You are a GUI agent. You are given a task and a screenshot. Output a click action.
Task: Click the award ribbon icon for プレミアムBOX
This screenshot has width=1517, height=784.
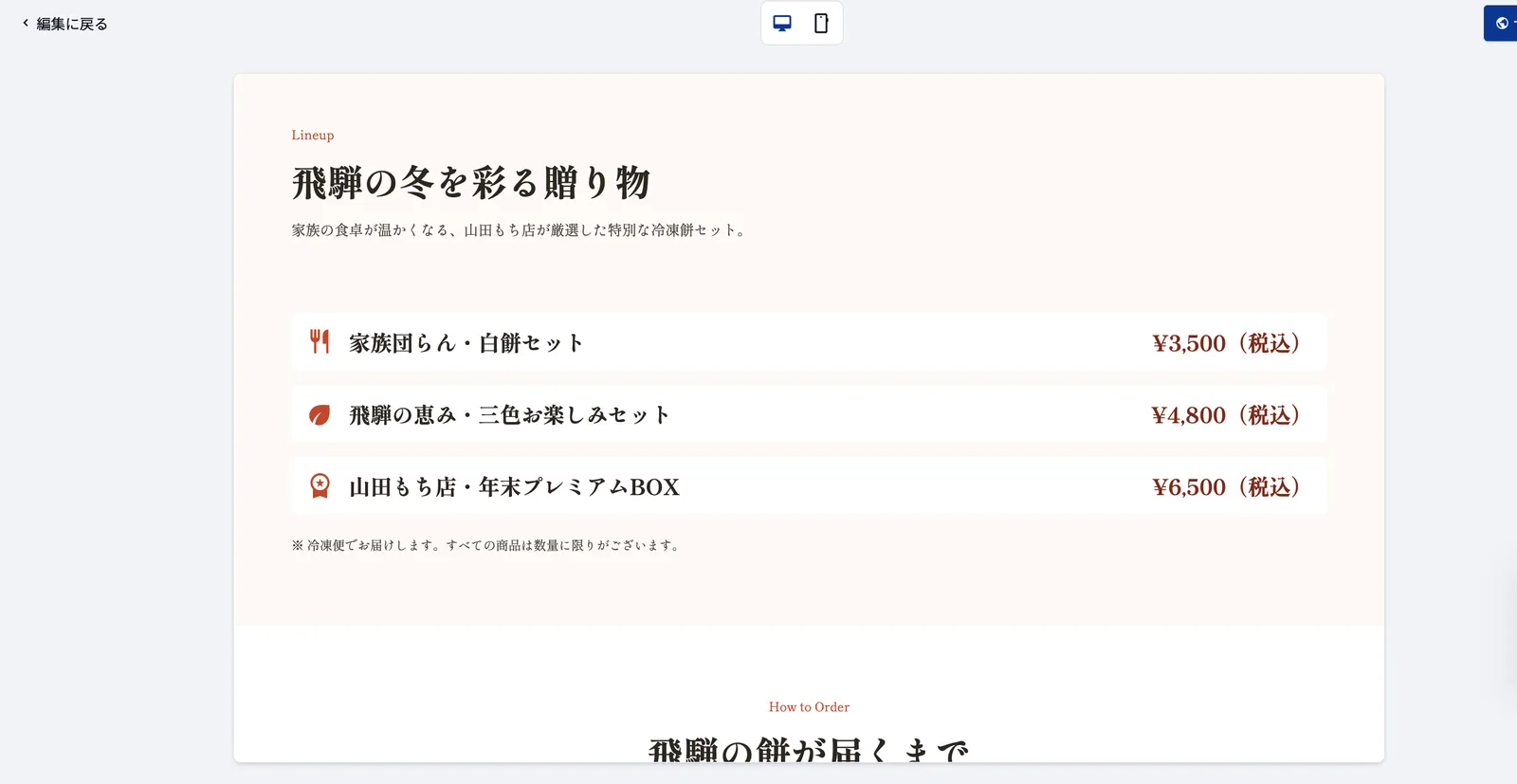(320, 485)
